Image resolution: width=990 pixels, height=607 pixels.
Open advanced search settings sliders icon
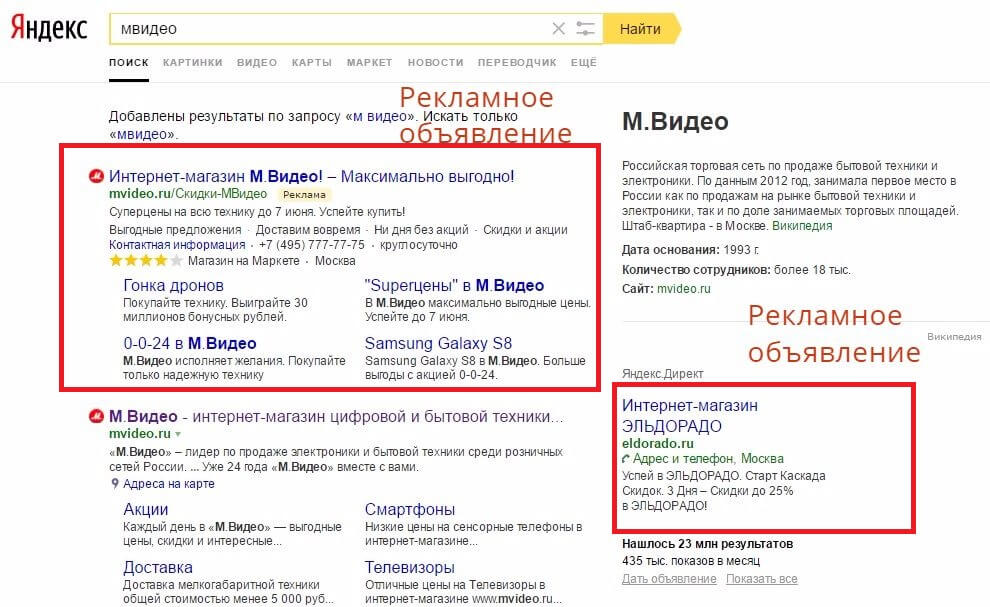click(585, 28)
